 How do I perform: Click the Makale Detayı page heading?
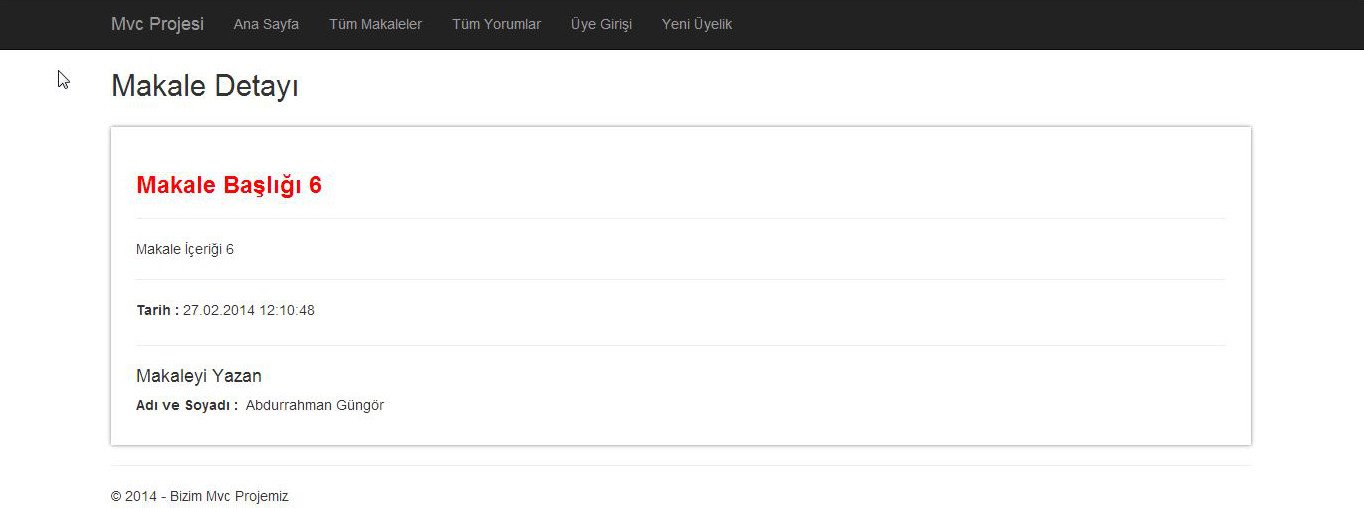(204, 86)
